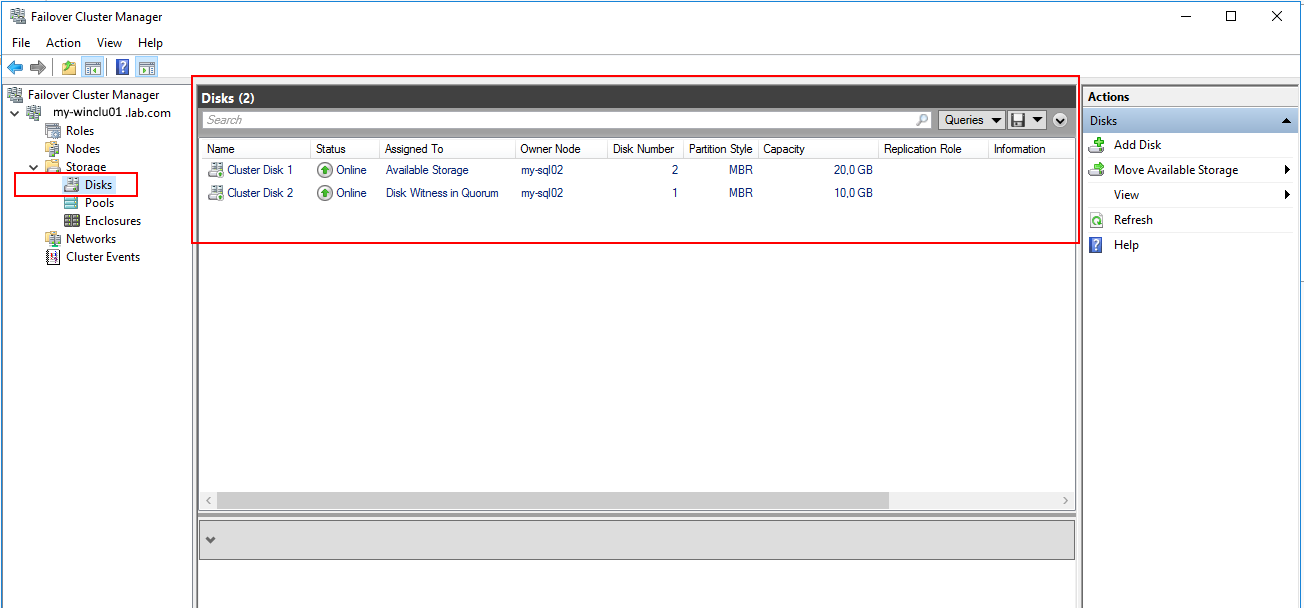Sort by the Partition Style column header

click(721, 149)
